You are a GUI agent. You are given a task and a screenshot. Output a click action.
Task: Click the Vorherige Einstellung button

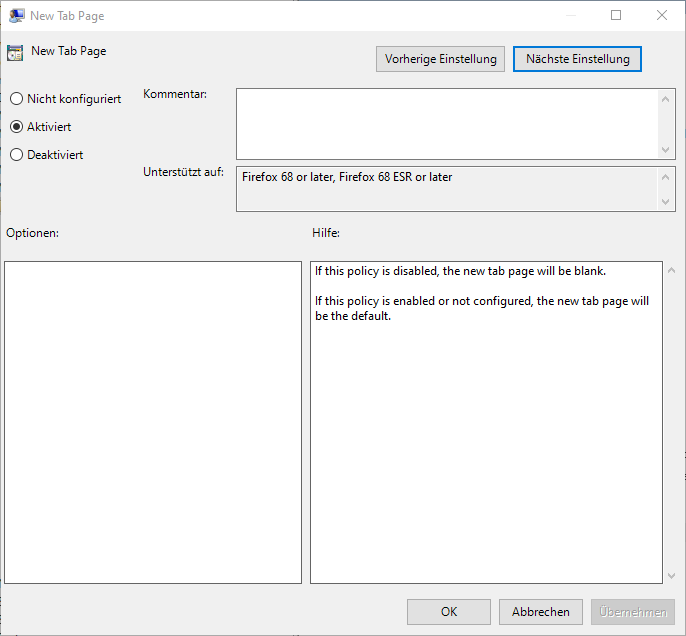[x=440, y=59]
